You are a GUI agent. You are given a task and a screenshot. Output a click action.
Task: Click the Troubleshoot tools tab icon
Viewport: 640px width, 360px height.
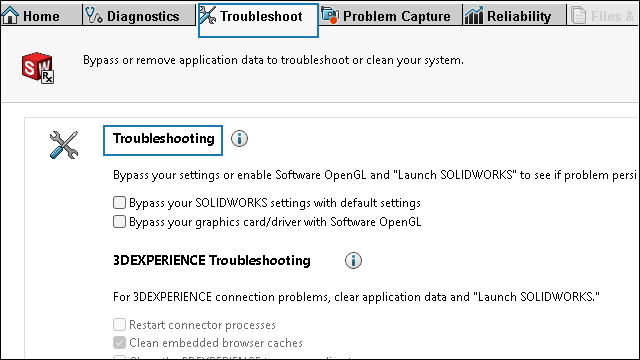click(208, 15)
